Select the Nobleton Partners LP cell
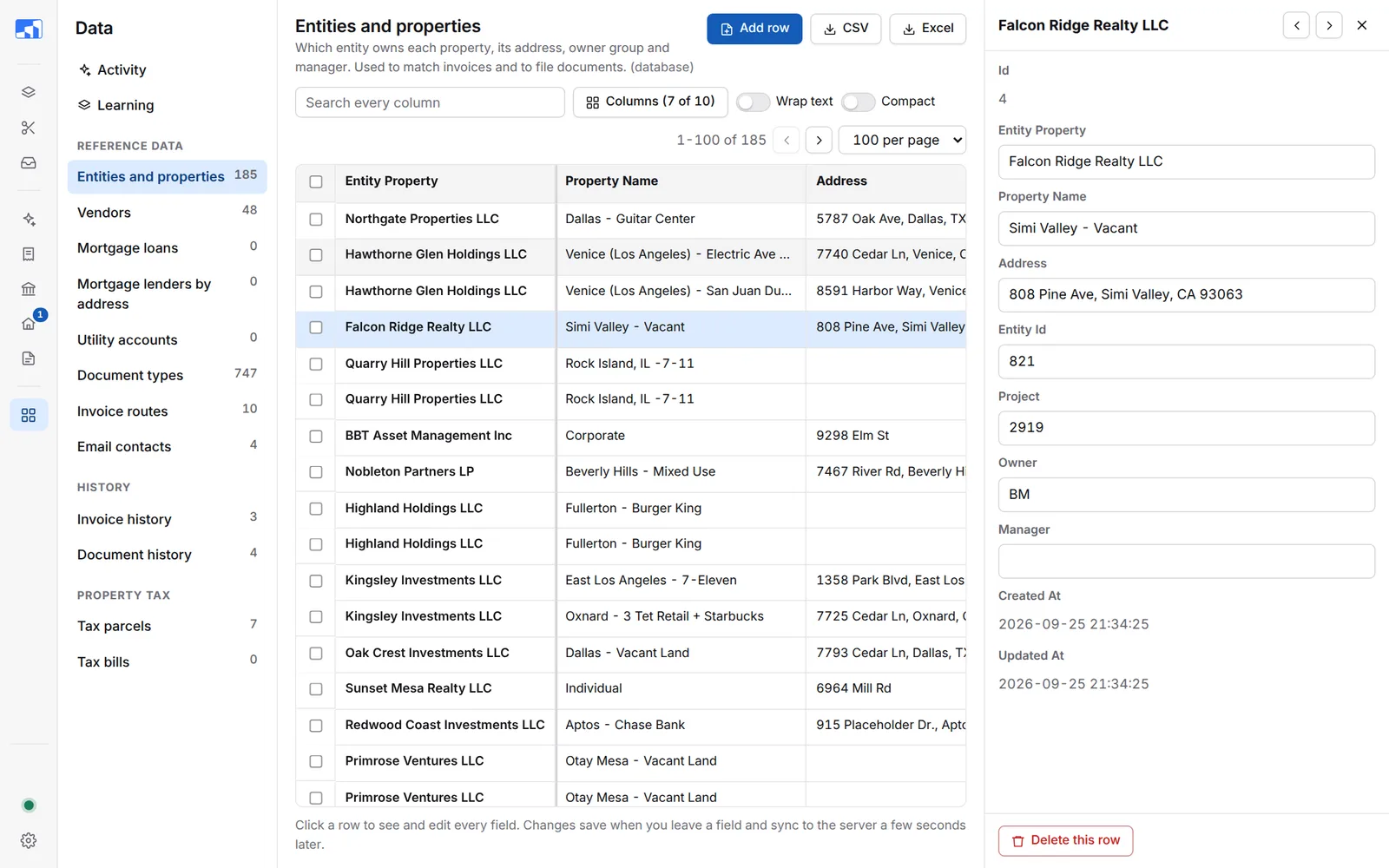Viewport: 1389px width, 868px height. [x=445, y=471]
